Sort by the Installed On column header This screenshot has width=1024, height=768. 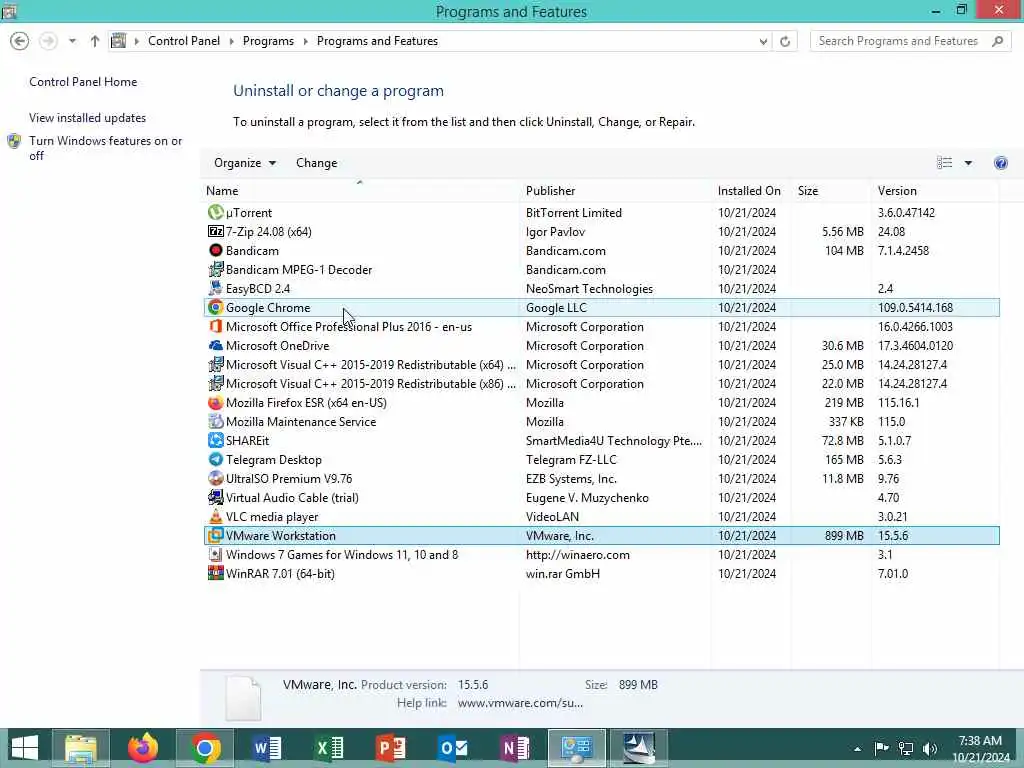tap(752, 191)
